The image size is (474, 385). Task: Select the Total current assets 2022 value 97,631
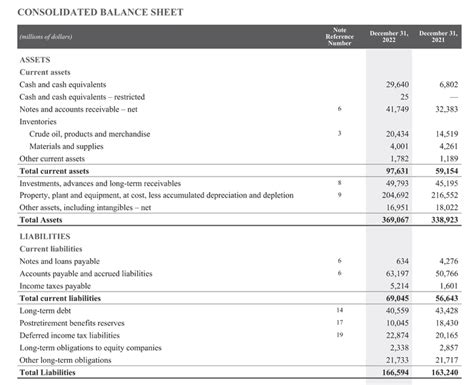pyautogui.click(x=397, y=171)
